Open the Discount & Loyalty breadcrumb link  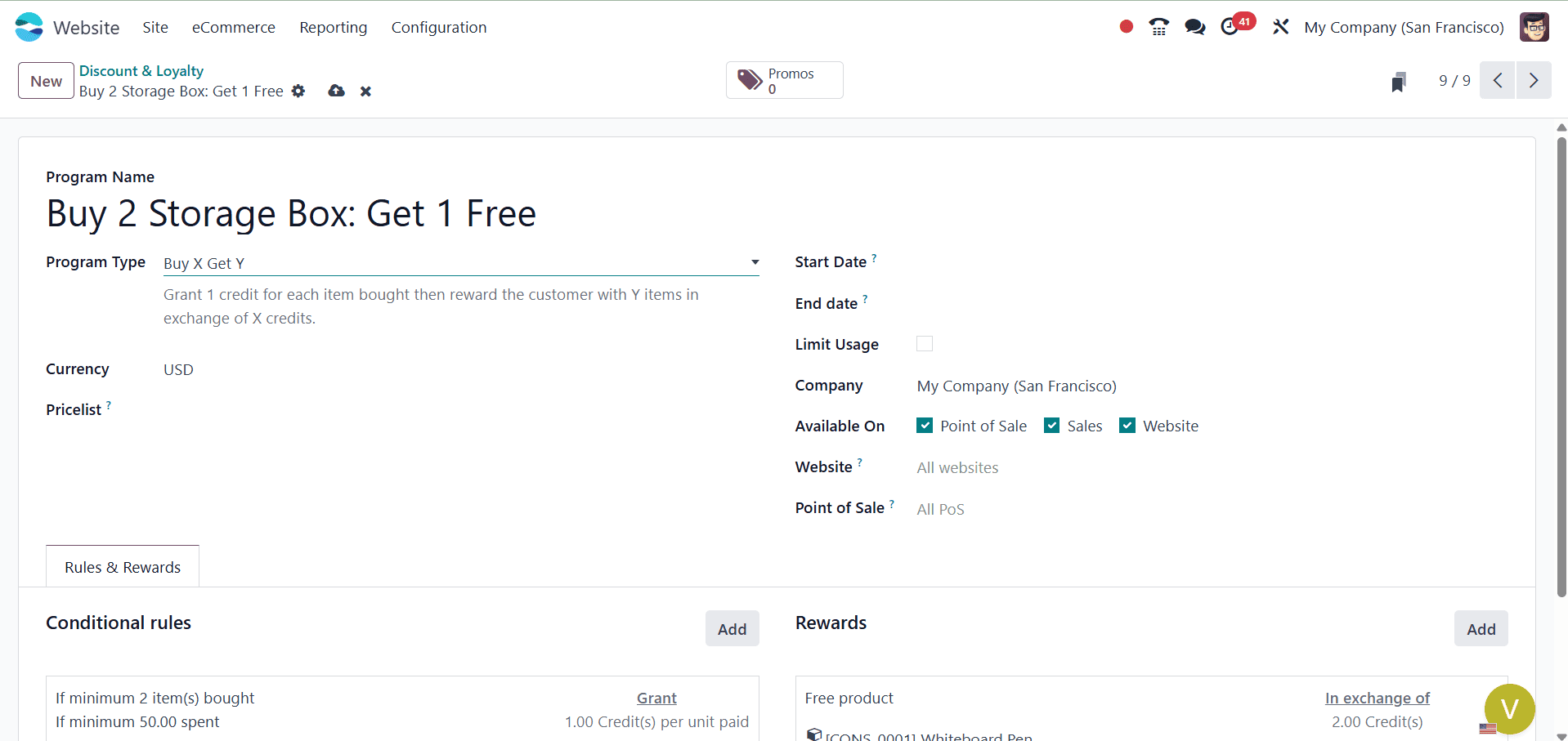[x=141, y=70]
